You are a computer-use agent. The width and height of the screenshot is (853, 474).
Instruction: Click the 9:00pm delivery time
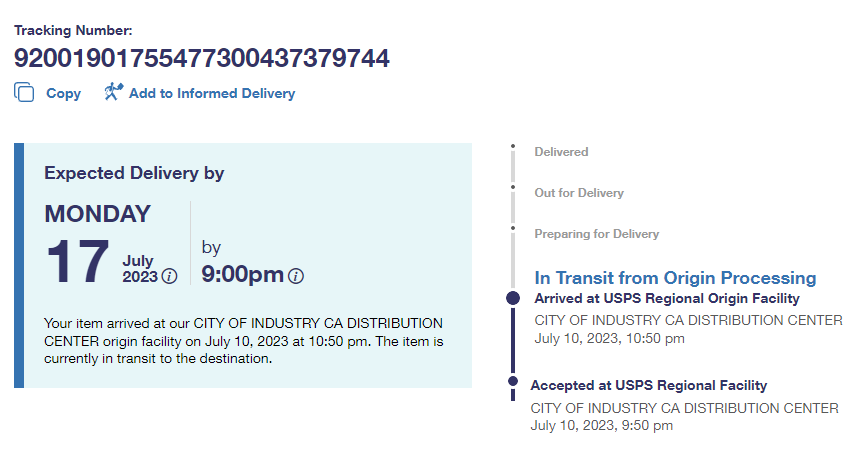pos(242,274)
